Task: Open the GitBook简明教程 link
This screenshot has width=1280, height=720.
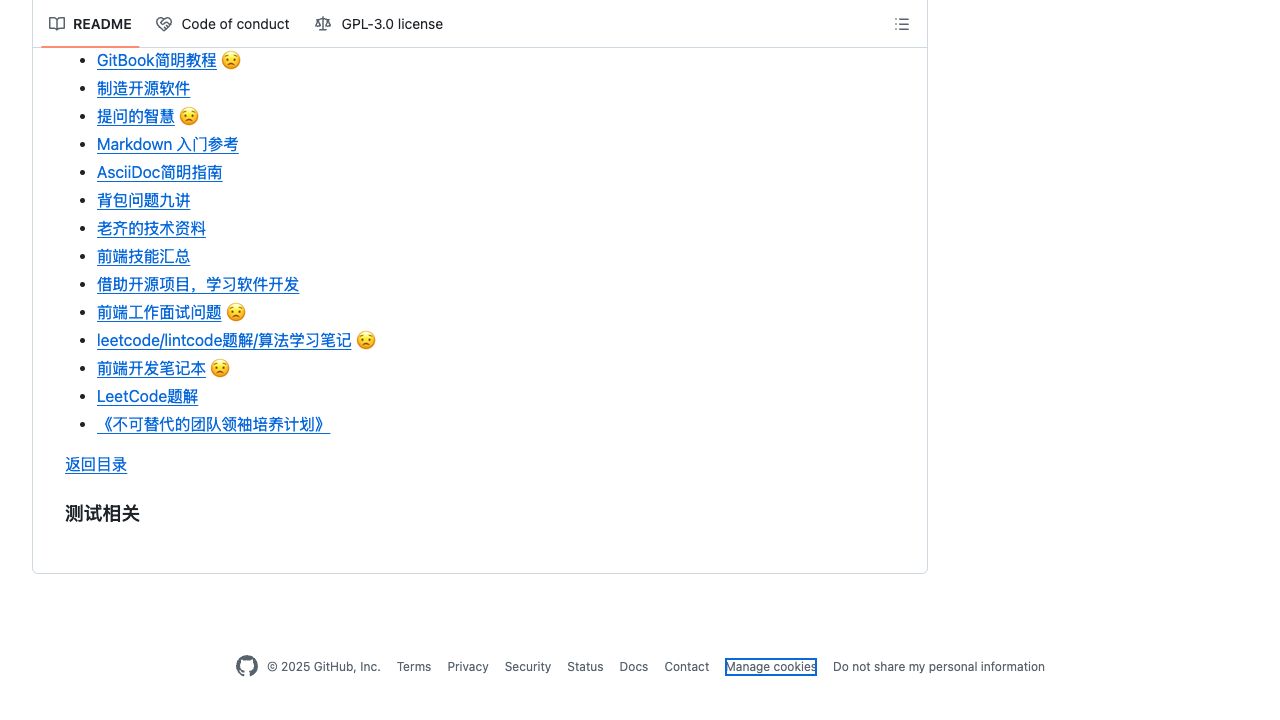Action: (156, 60)
